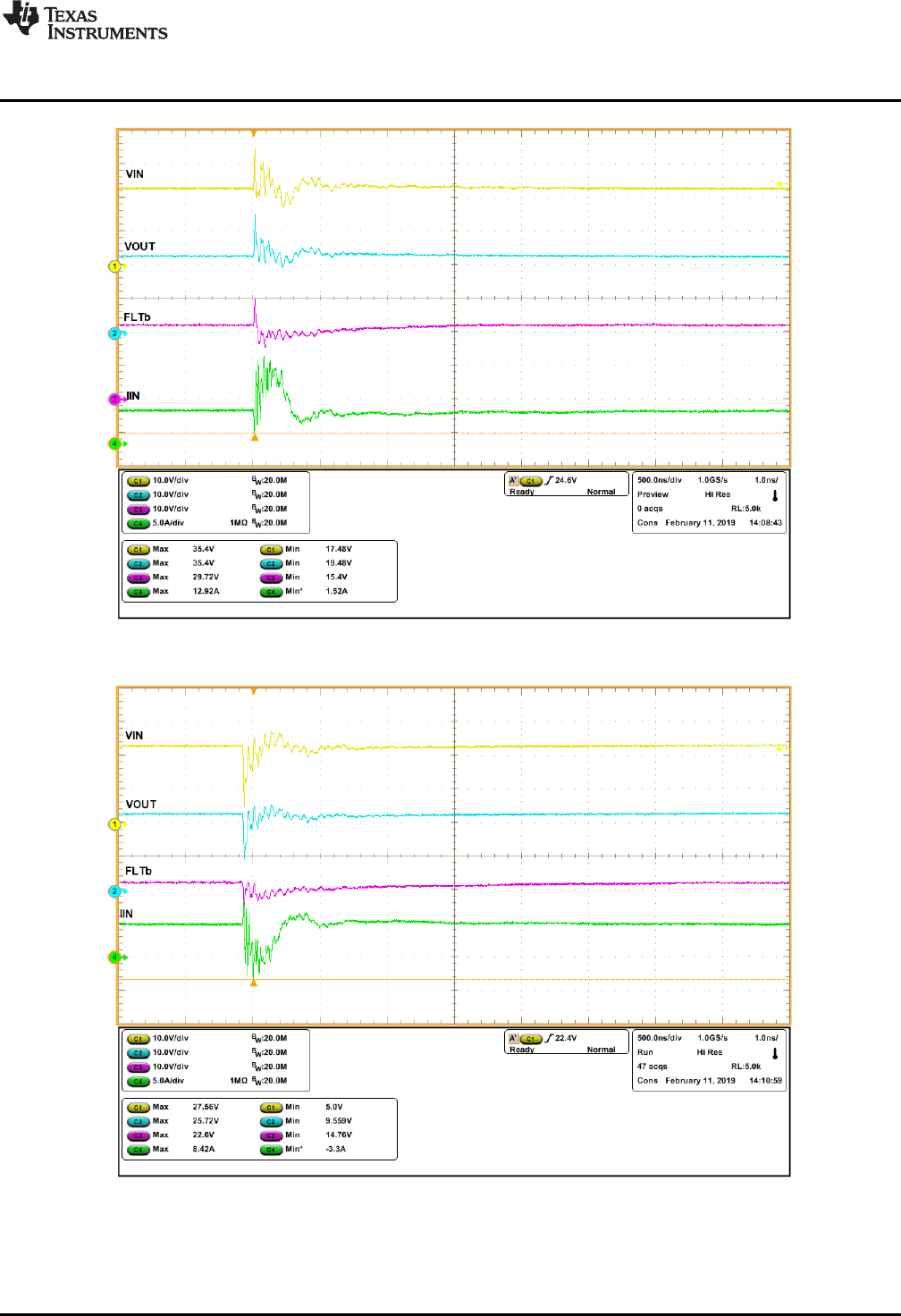Click the cyan channel 2 ground marker in upper scope
901x1316 pixels.
click(x=114, y=333)
